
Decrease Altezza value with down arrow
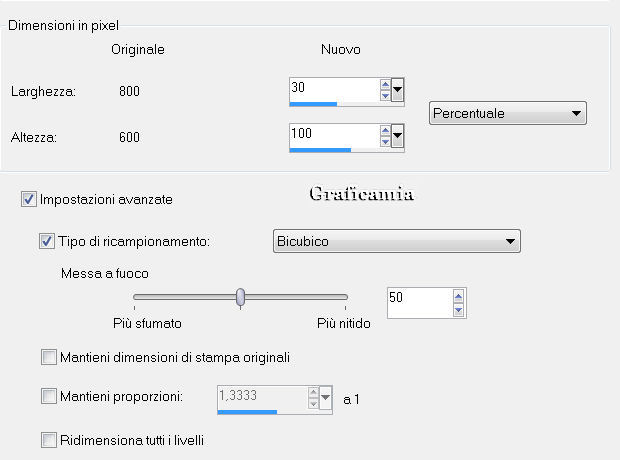coord(385,141)
